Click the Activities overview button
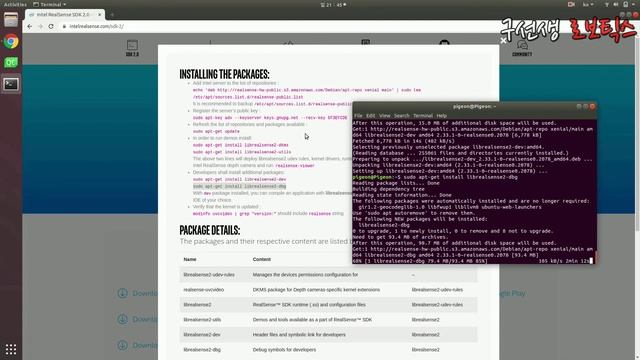 pyautogui.click(x=15, y=4)
